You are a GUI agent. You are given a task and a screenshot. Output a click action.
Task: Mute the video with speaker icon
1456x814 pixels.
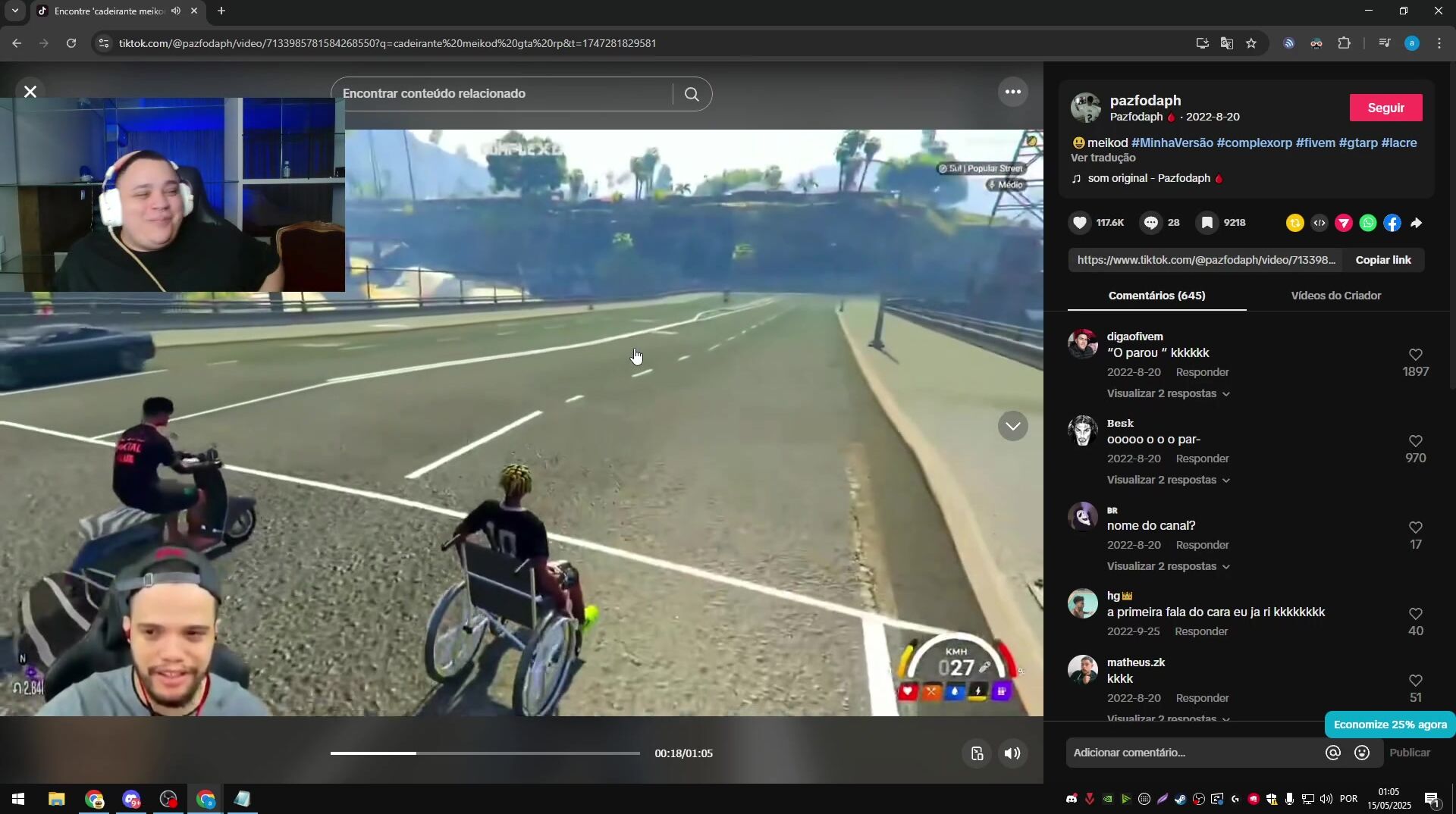pyautogui.click(x=1012, y=753)
